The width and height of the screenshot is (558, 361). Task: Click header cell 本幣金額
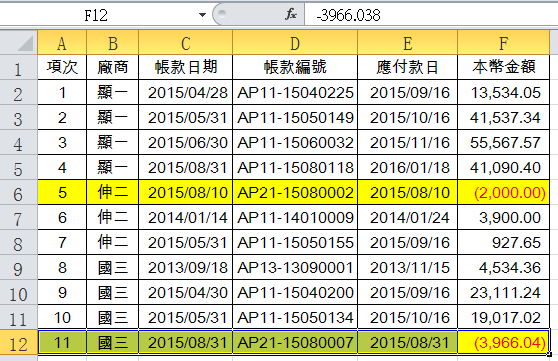tap(504, 67)
